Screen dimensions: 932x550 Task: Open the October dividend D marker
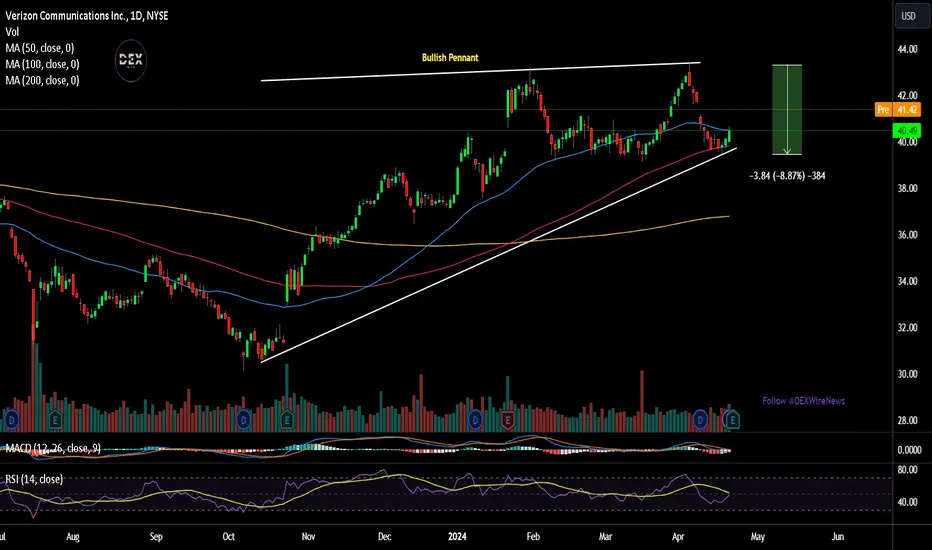click(x=243, y=420)
